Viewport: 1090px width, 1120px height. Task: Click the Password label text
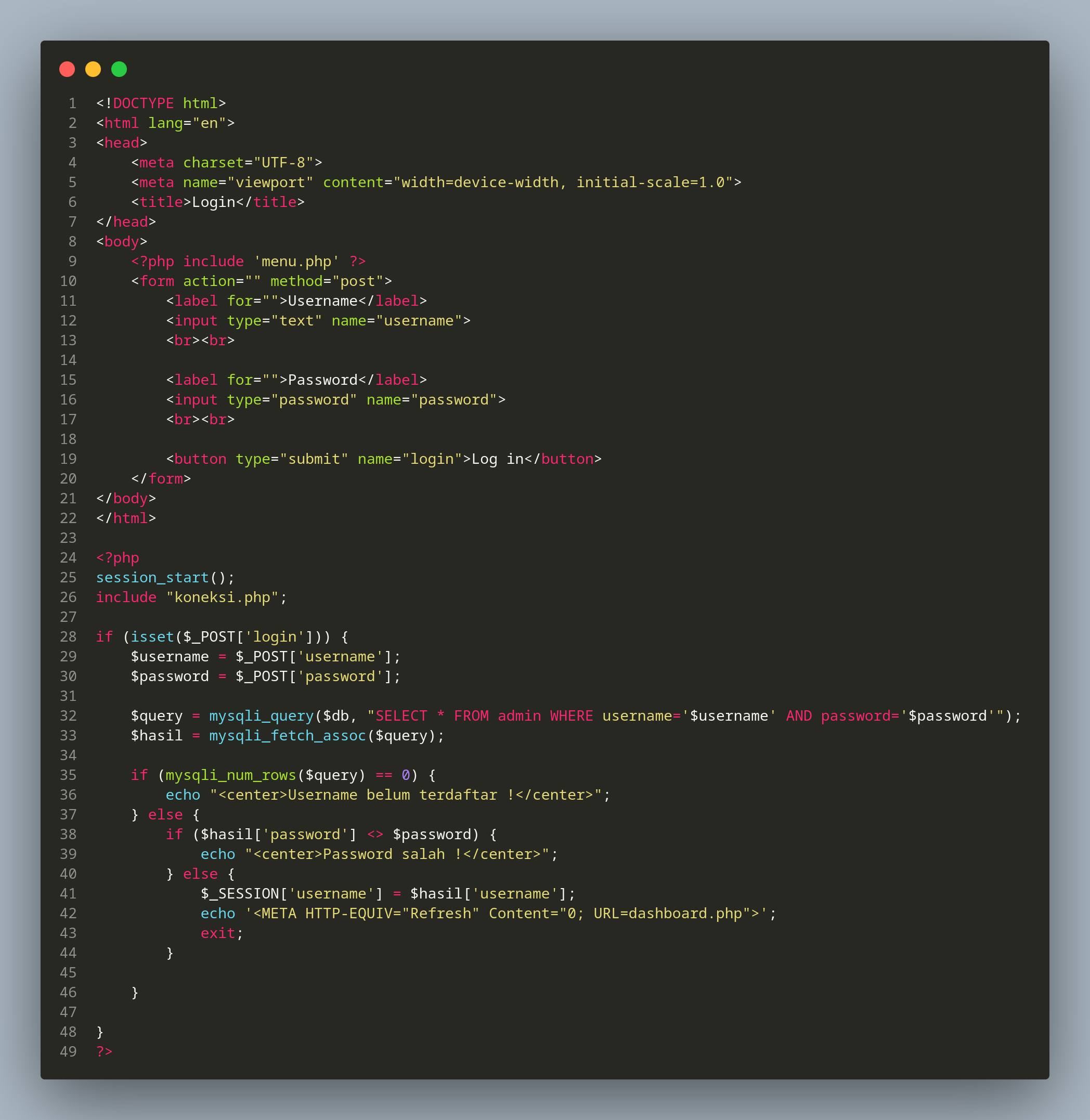[x=322, y=380]
